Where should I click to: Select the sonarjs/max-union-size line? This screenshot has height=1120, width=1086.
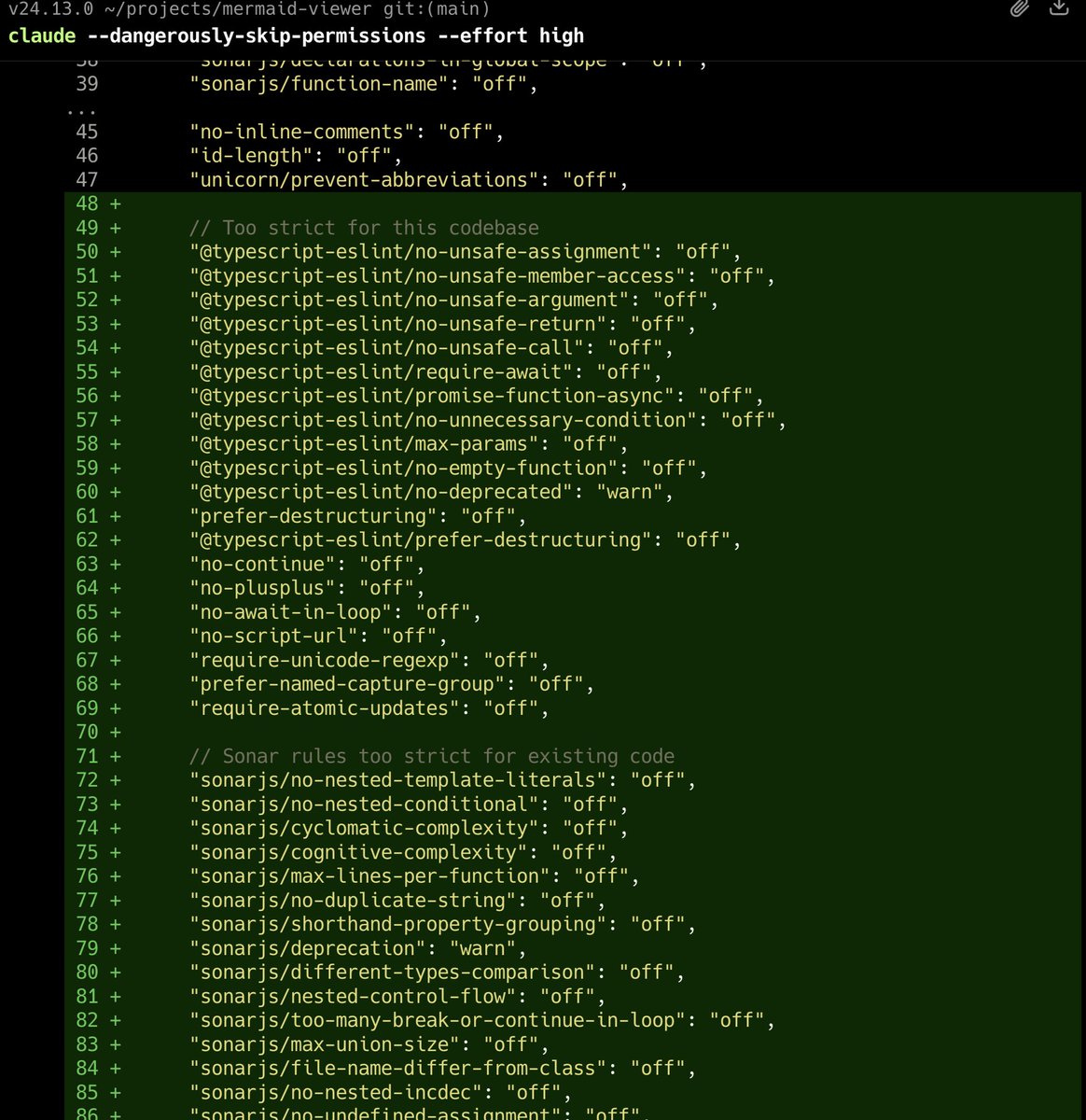pos(369,1045)
